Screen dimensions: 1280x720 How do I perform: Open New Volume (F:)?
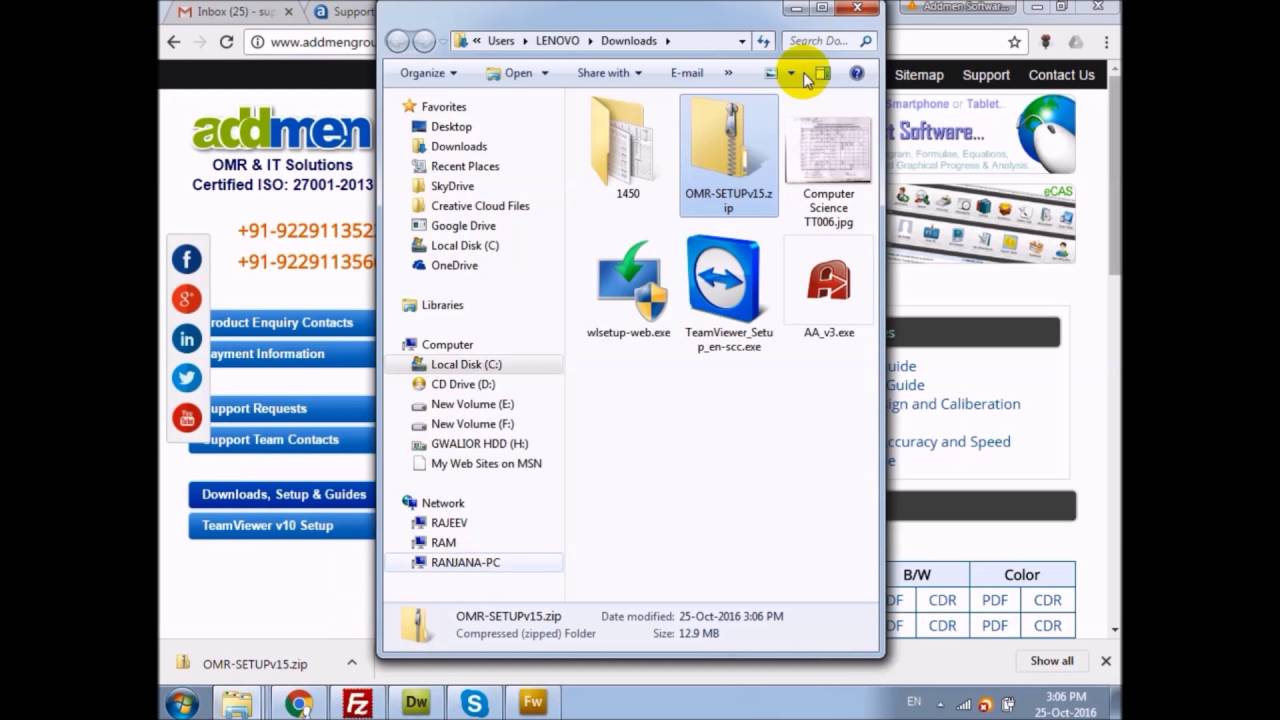(472, 424)
